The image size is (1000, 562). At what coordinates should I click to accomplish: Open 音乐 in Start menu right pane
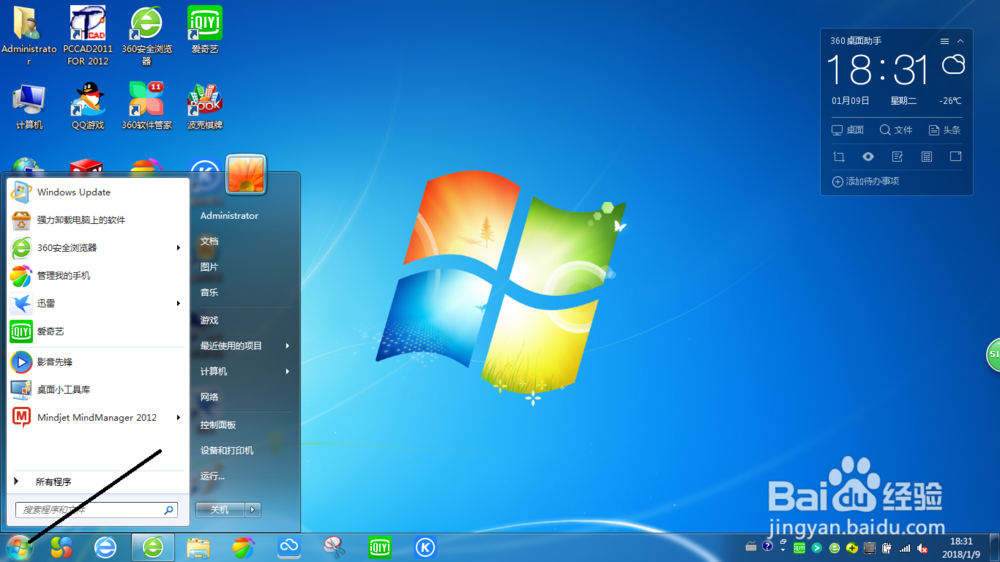(x=209, y=292)
